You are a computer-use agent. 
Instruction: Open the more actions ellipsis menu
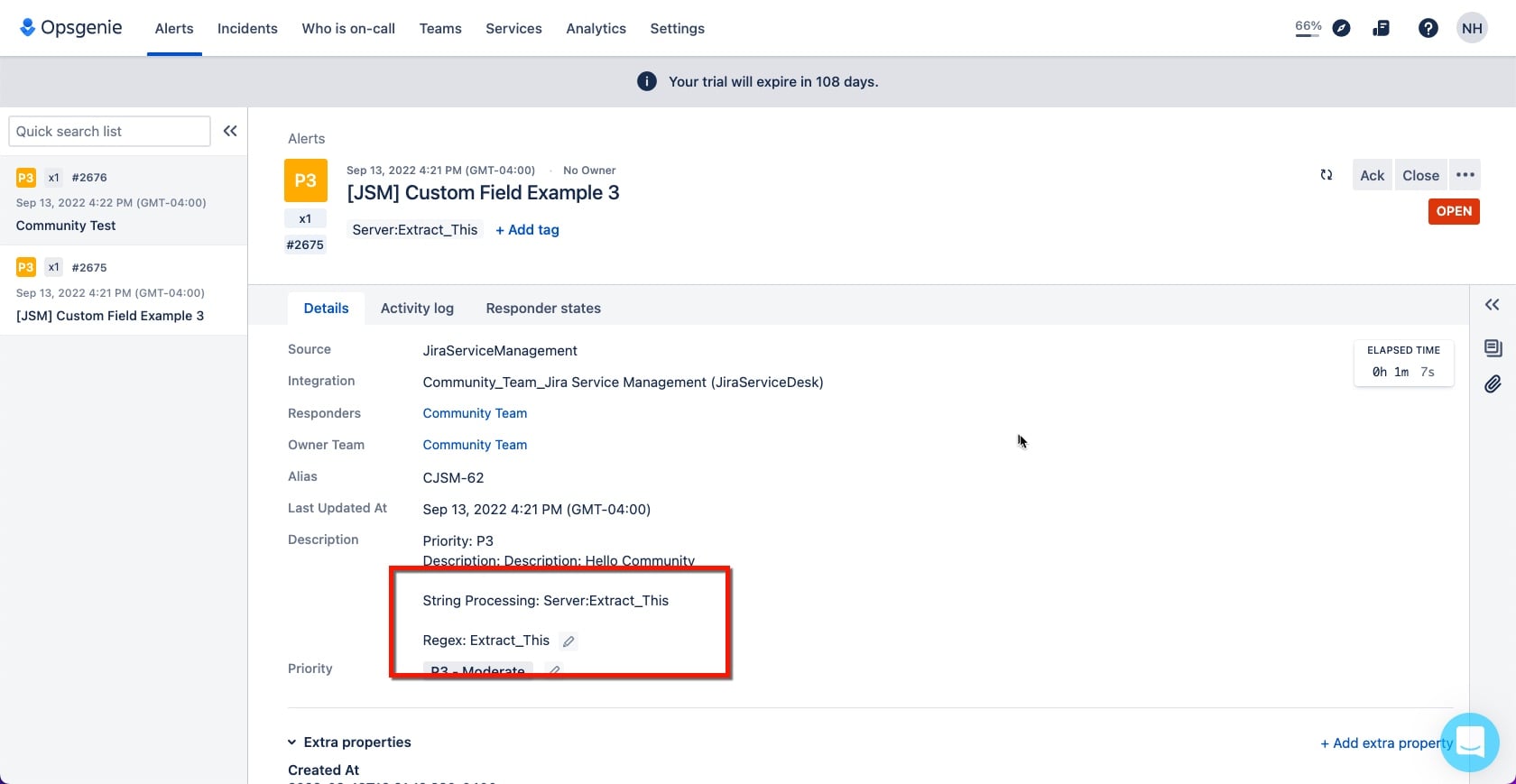[1465, 175]
